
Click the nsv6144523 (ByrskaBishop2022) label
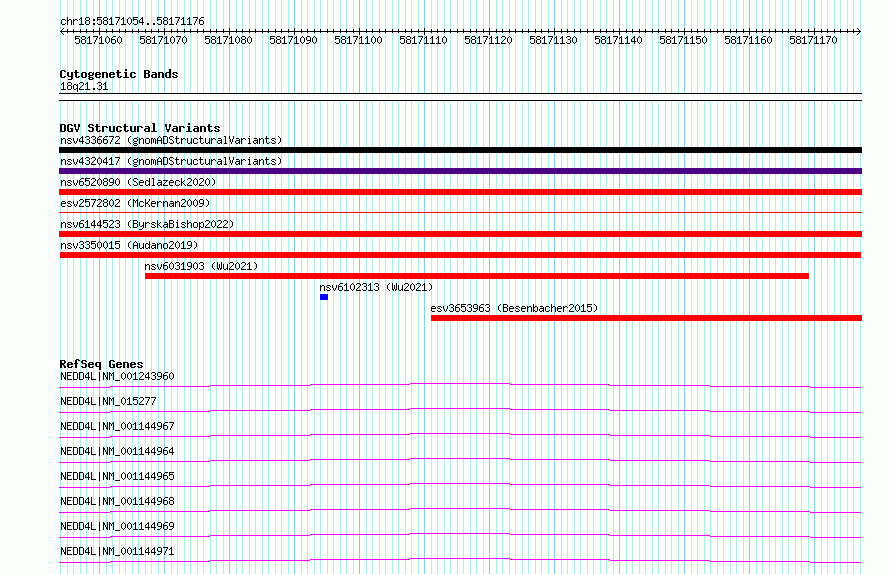pyautogui.click(x=147, y=224)
